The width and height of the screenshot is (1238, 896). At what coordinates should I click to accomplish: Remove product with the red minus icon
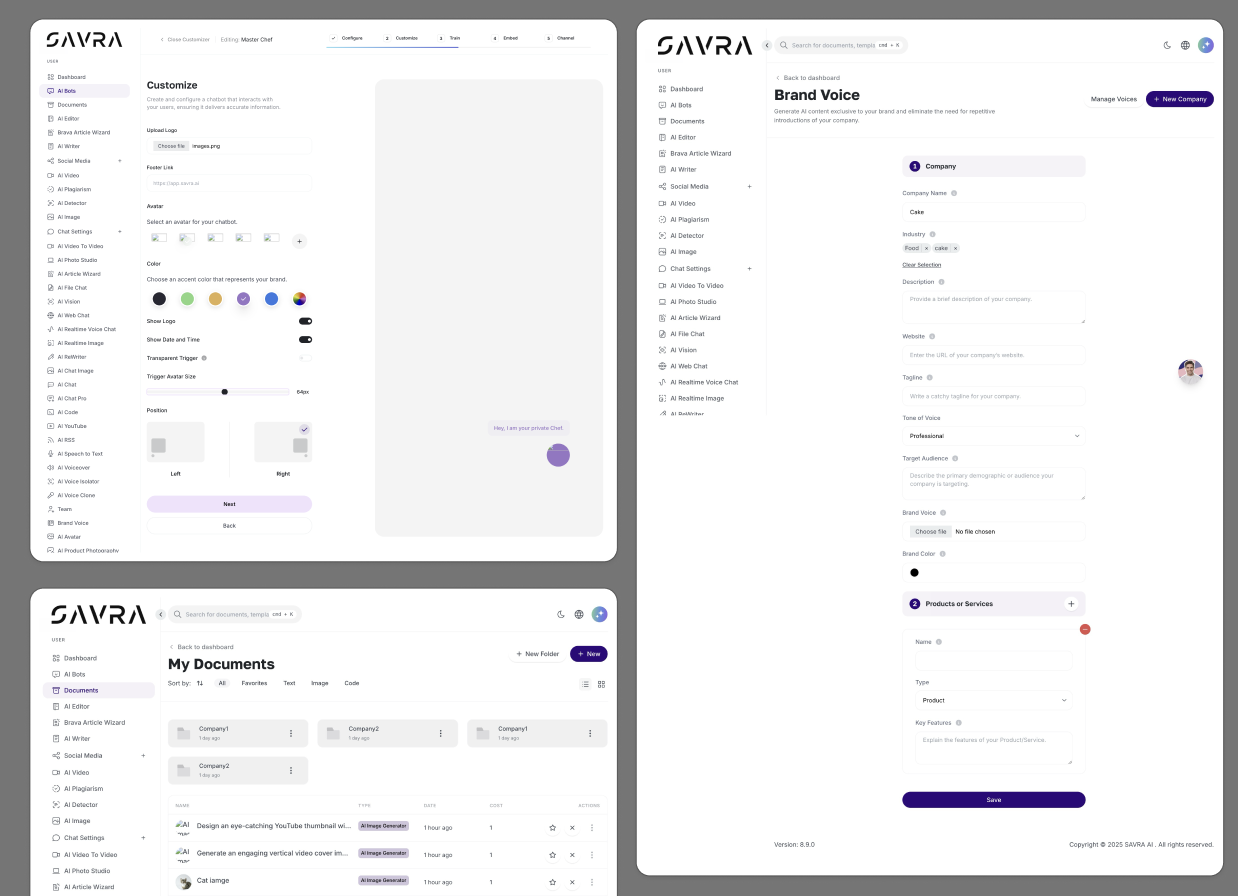pyautogui.click(x=1085, y=629)
